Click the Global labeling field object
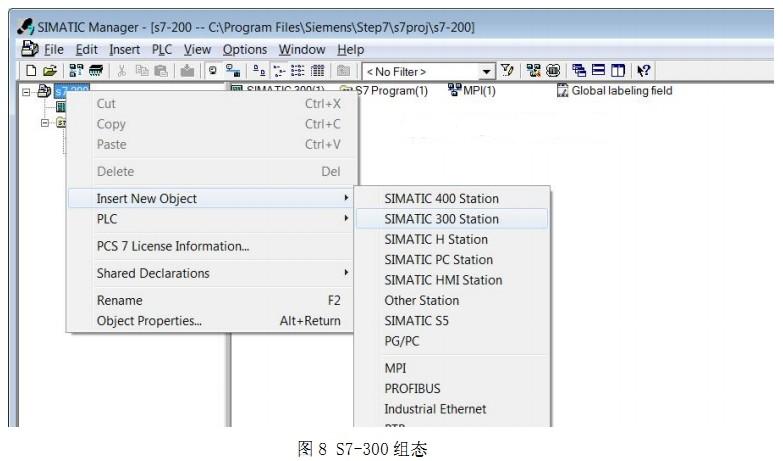Viewport: 783px width, 461px height. coord(615,90)
